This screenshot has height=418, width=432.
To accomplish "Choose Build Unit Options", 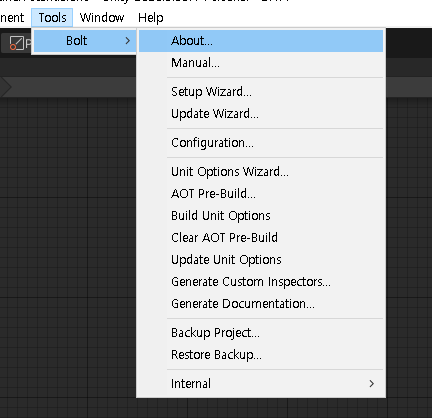I will [261, 216].
